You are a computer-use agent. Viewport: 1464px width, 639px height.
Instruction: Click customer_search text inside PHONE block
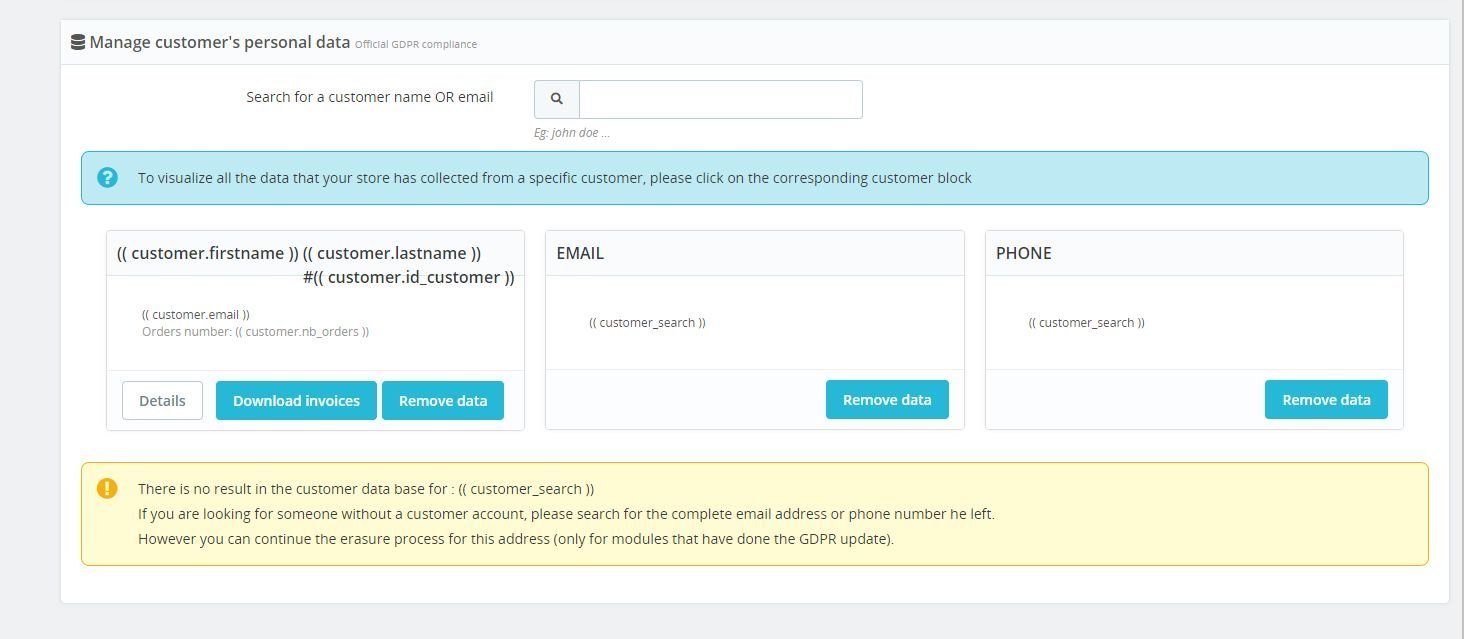(x=1086, y=322)
